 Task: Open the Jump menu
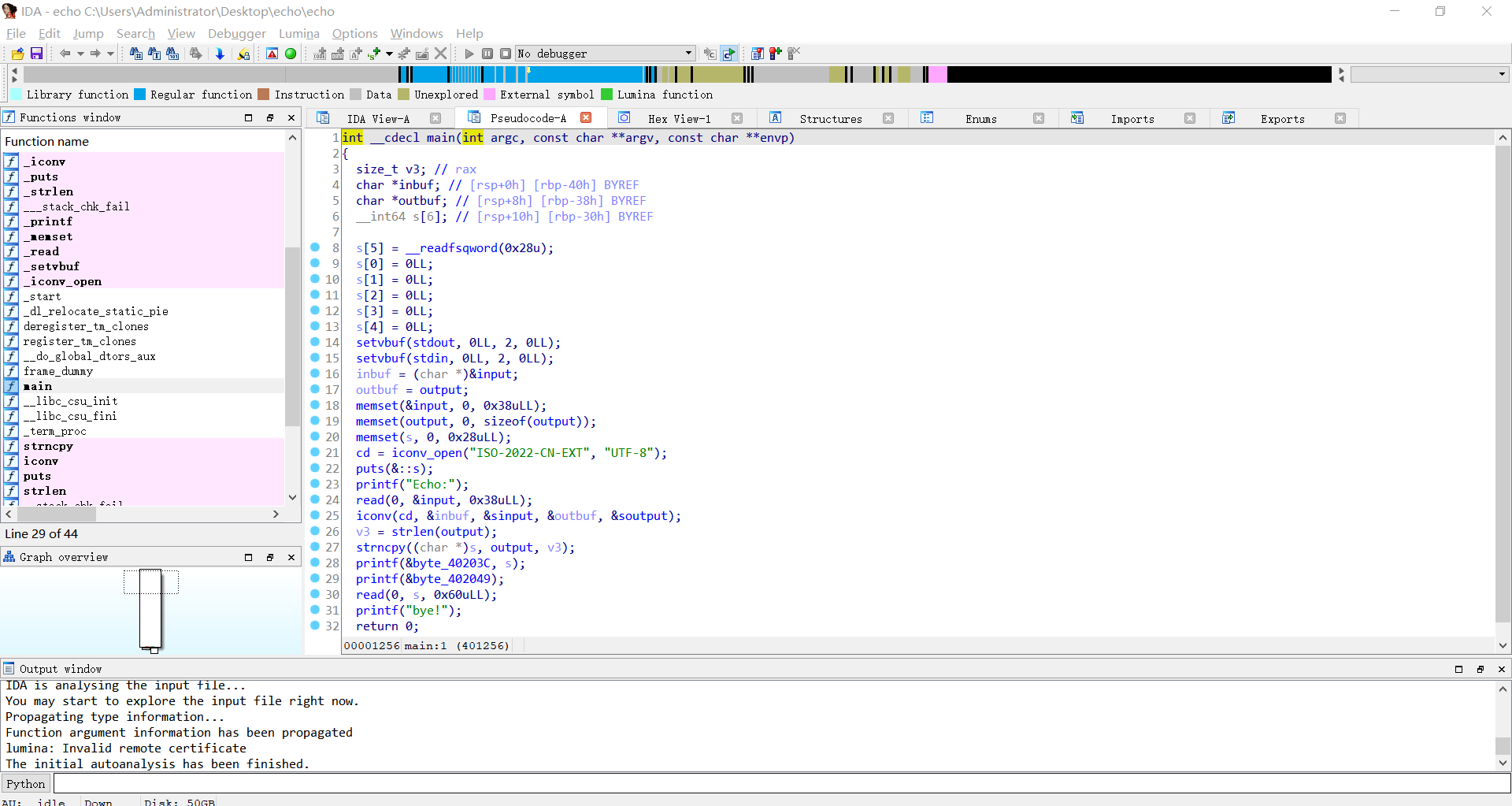[x=88, y=33]
